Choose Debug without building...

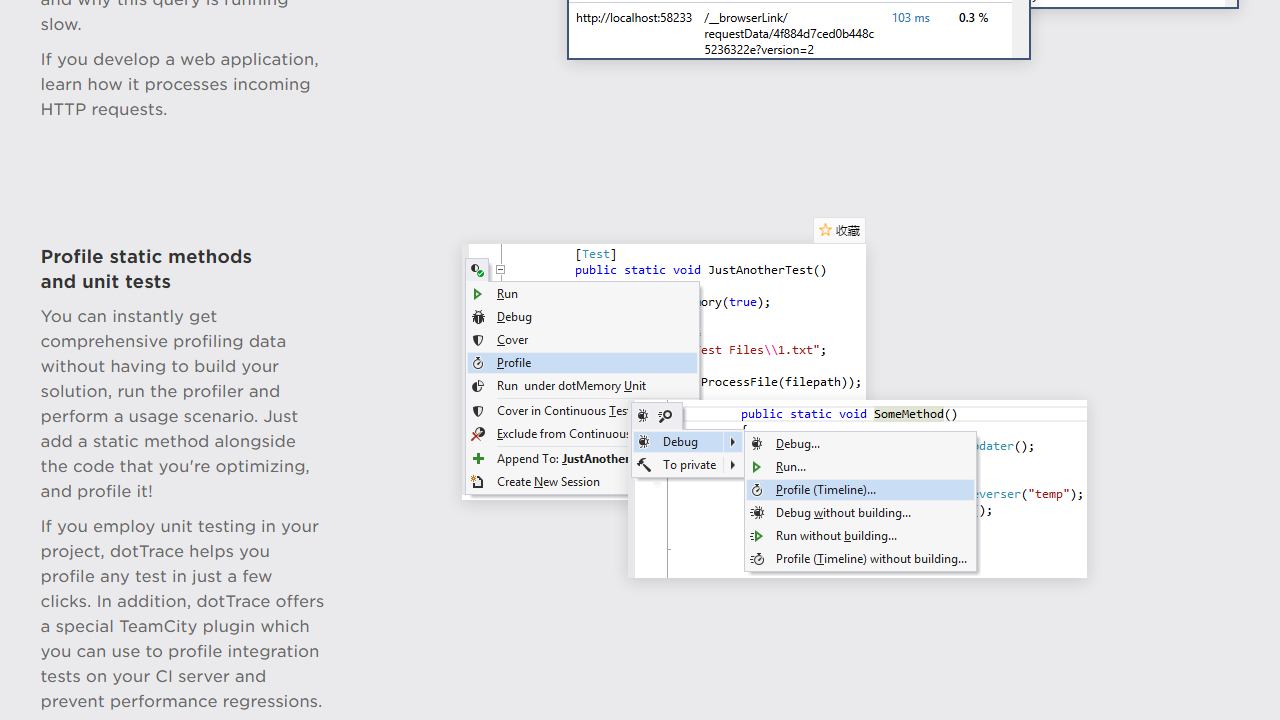860,513
